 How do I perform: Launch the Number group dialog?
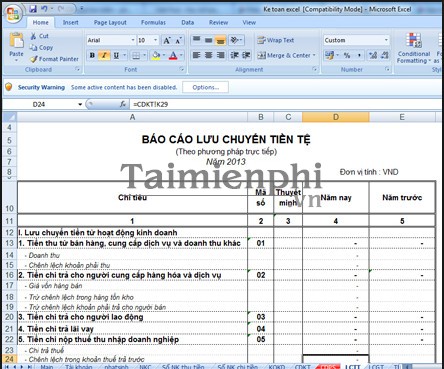[x=387, y=69]
